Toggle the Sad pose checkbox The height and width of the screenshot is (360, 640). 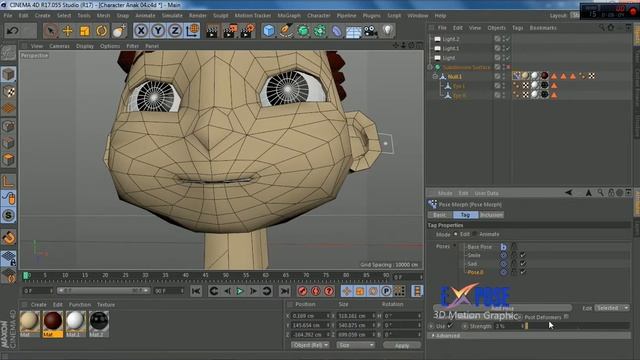tap(522, 264)
